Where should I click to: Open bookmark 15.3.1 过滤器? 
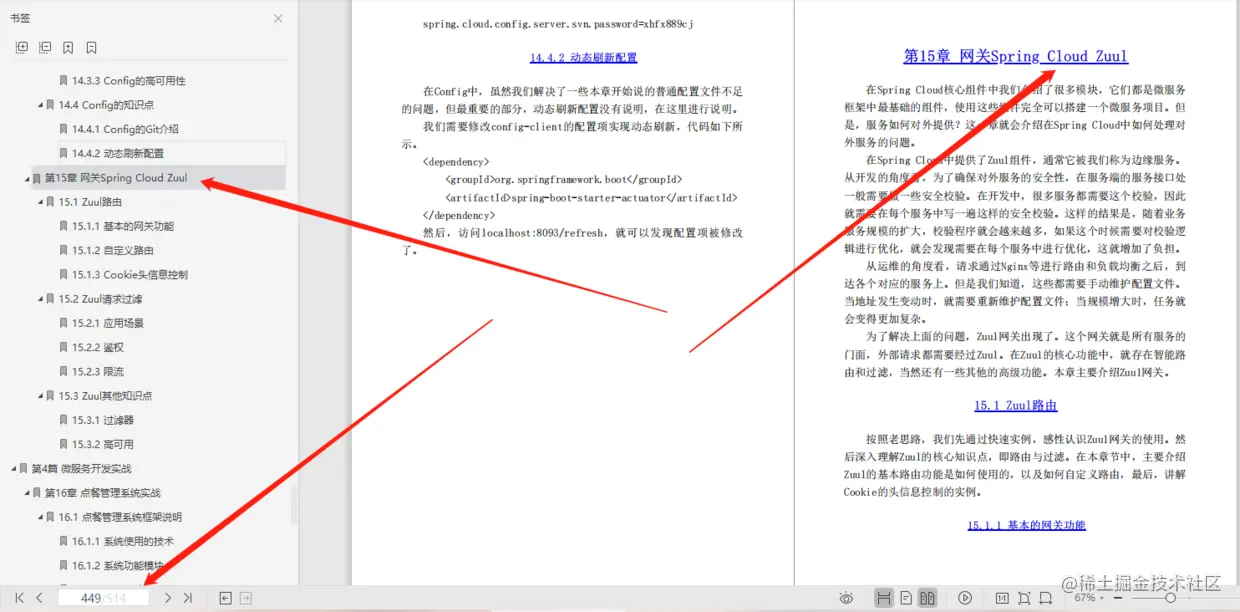click(103, 420)
